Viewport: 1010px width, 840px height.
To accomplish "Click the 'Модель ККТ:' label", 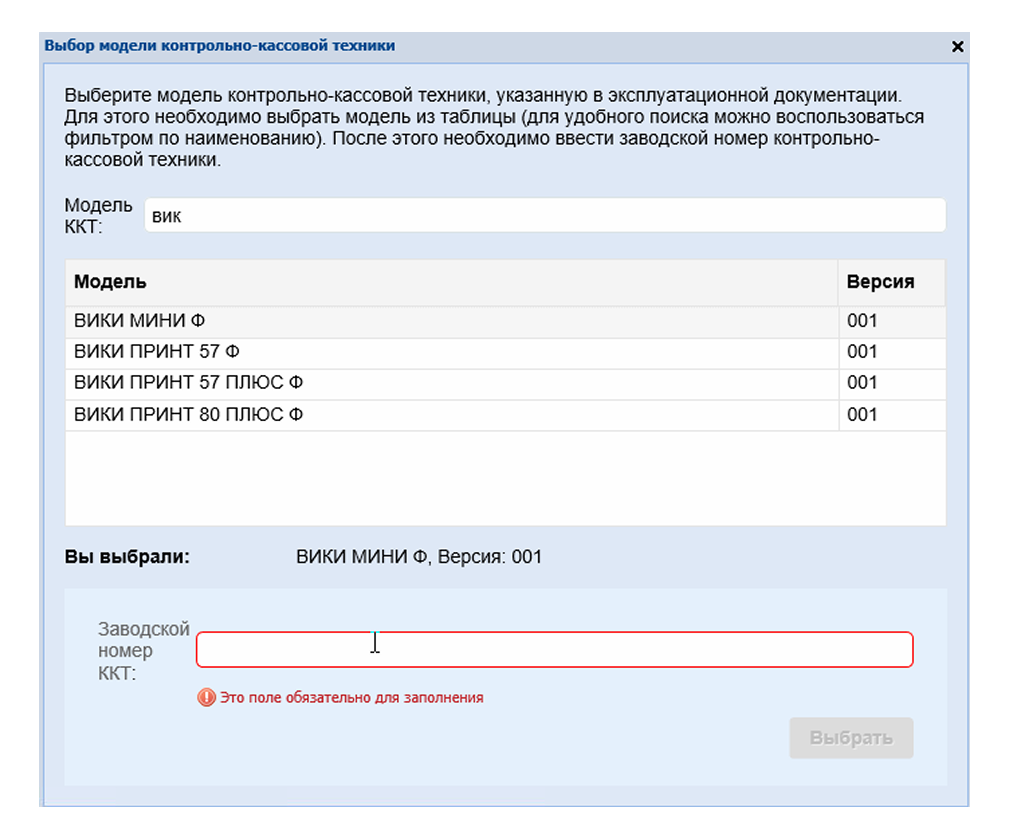I will click(99, 216).
